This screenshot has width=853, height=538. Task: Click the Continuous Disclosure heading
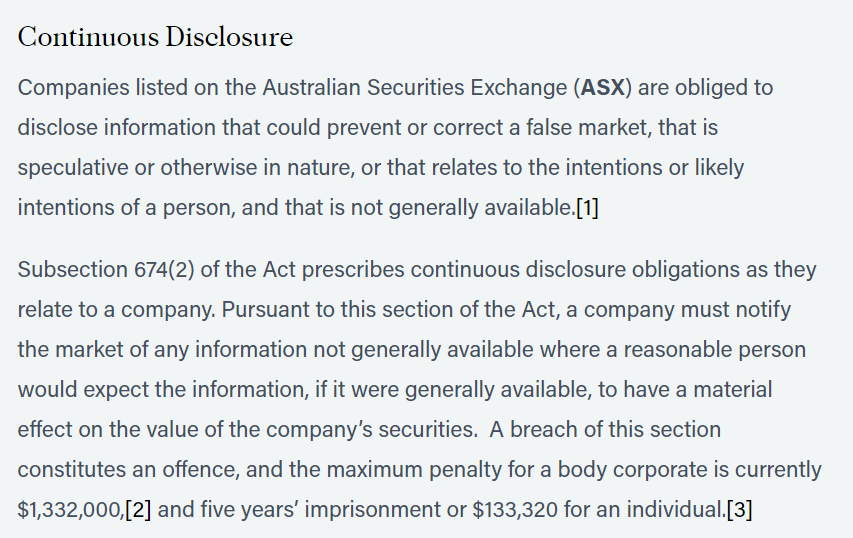coord(156,37)
